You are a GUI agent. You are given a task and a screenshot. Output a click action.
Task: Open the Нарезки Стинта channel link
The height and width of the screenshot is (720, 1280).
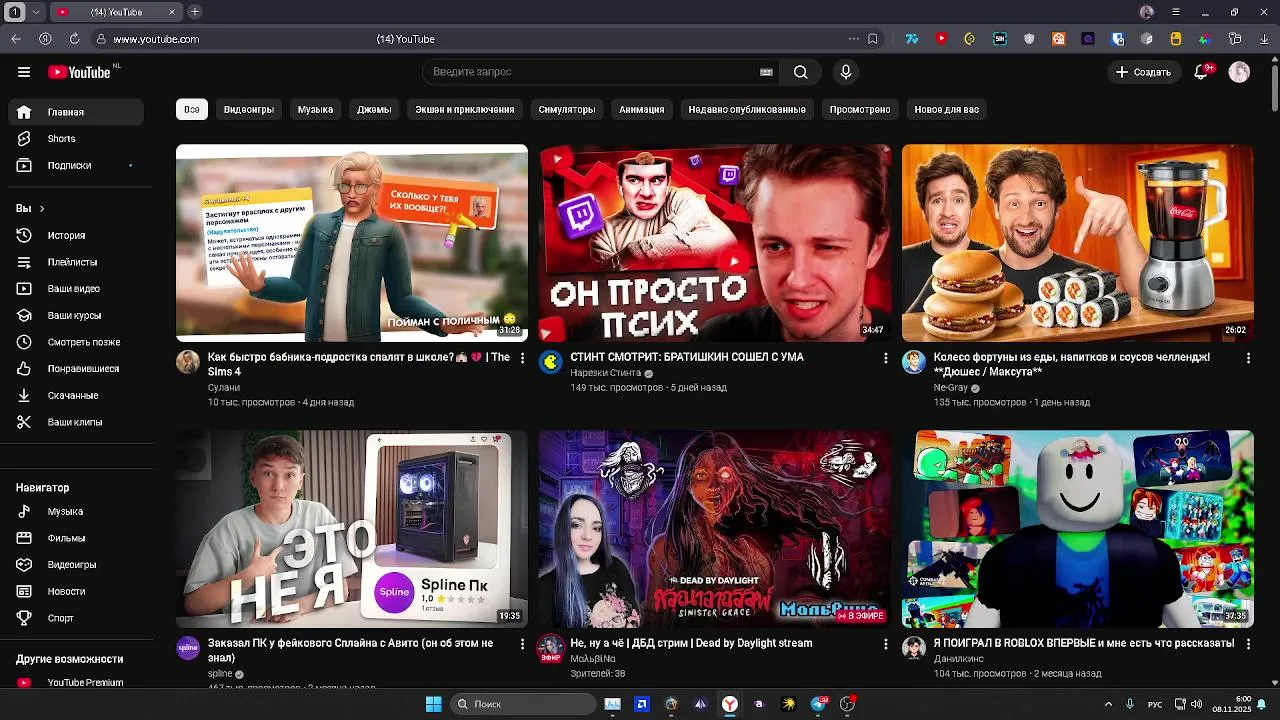pyautogui.click(x=605, y=373)
